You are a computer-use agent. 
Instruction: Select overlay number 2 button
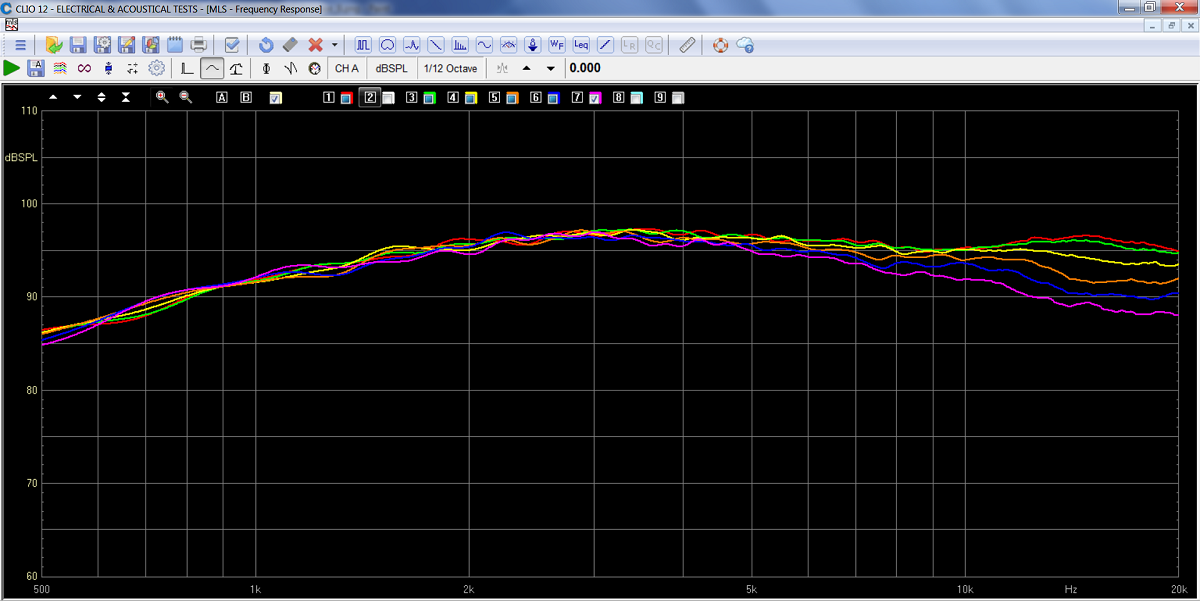pos(370,97)
